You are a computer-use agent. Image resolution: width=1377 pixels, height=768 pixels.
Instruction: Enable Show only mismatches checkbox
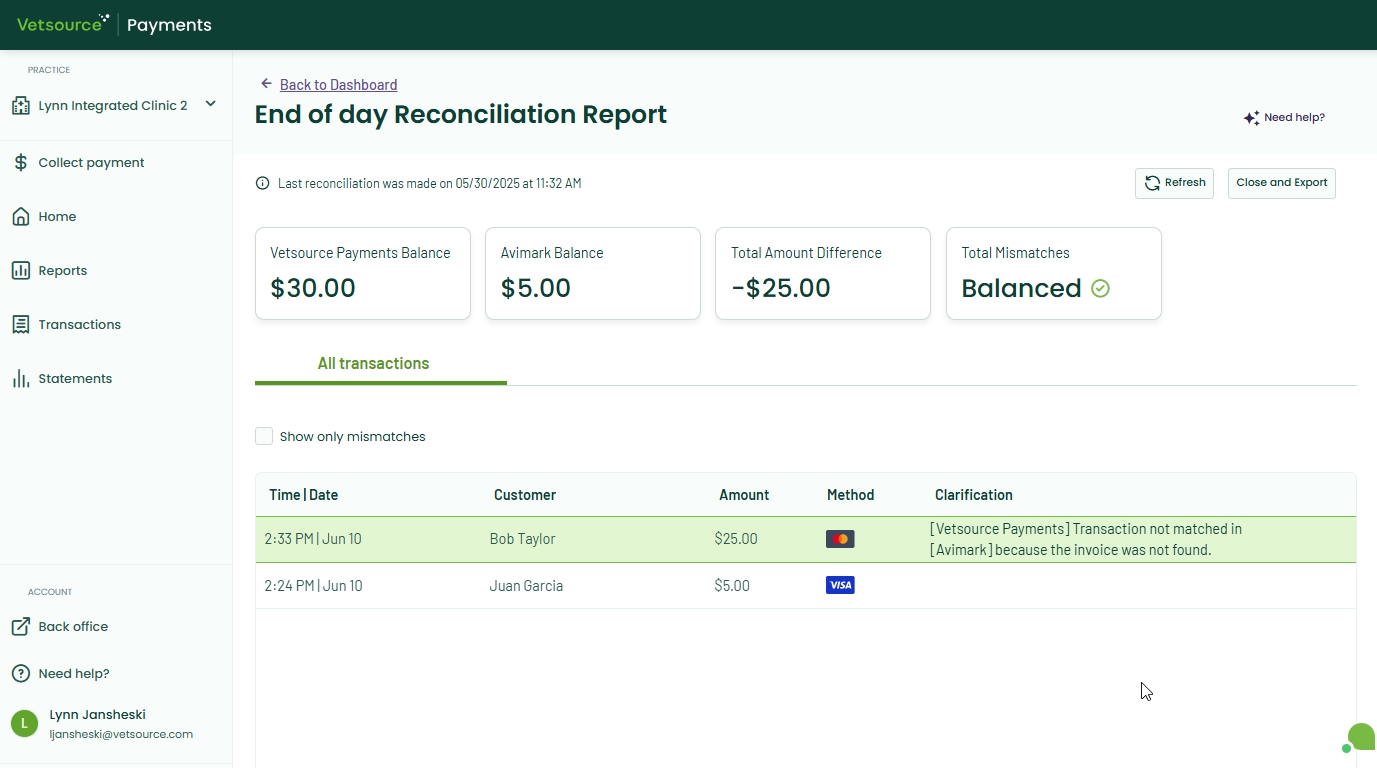coord(264,436)
